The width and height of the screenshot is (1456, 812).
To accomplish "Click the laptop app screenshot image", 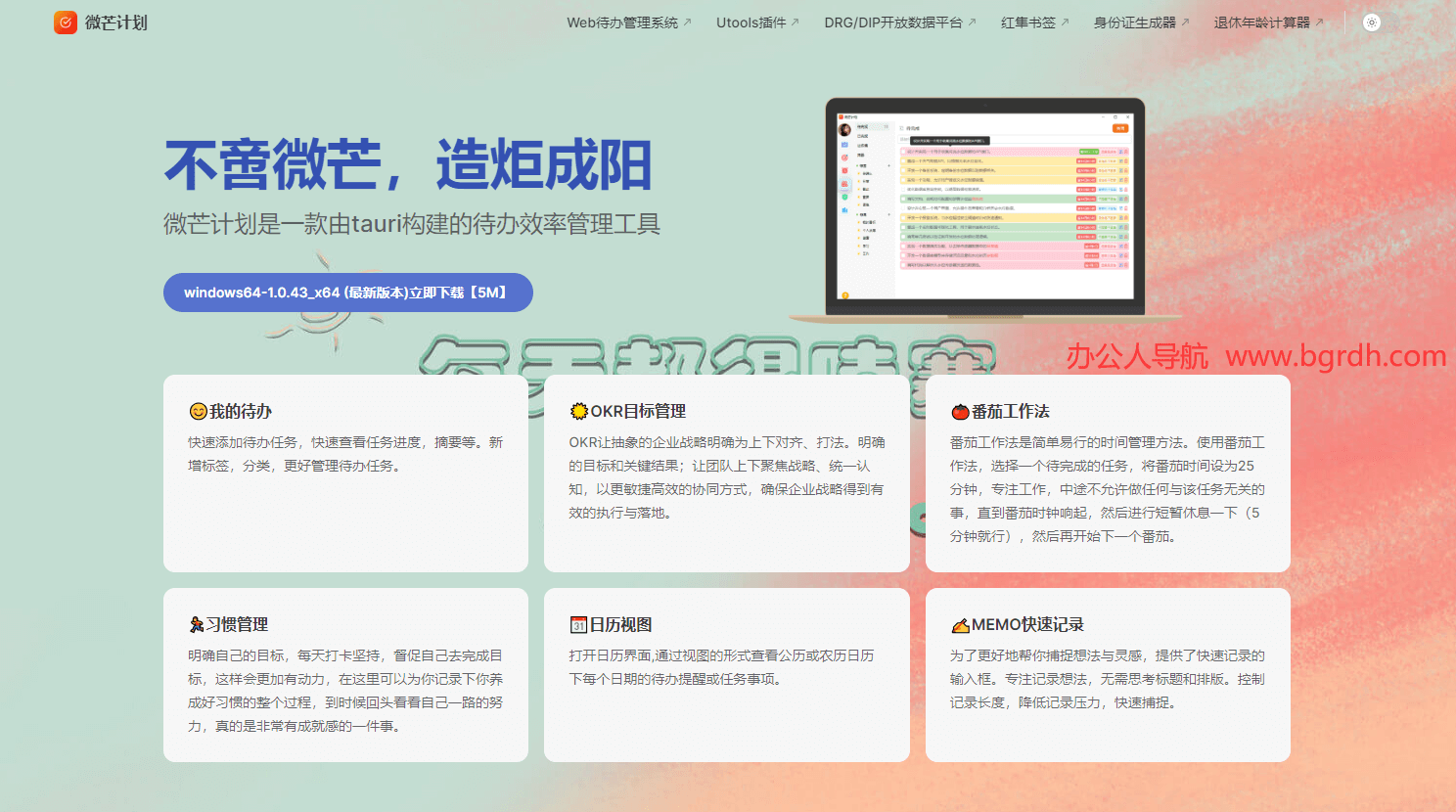I will pos(985,210).
